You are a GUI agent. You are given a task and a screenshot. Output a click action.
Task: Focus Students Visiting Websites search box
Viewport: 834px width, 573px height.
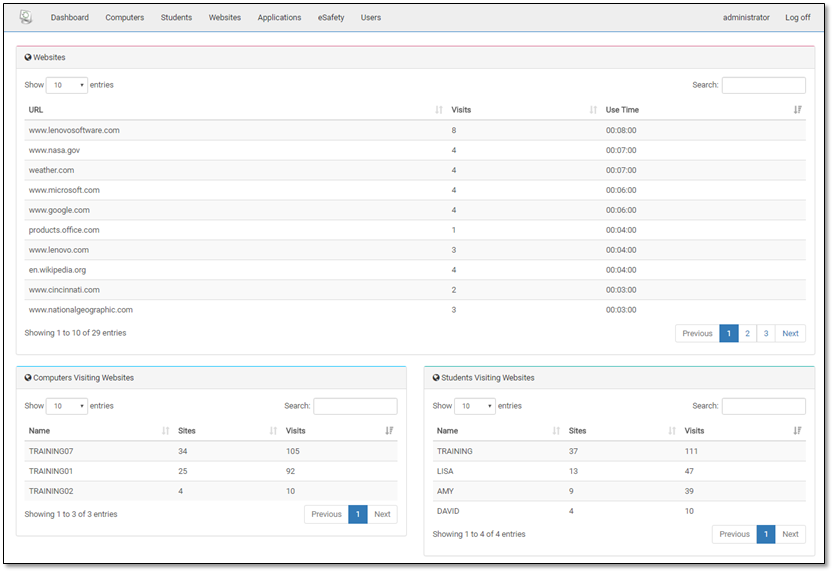(763, 406)
